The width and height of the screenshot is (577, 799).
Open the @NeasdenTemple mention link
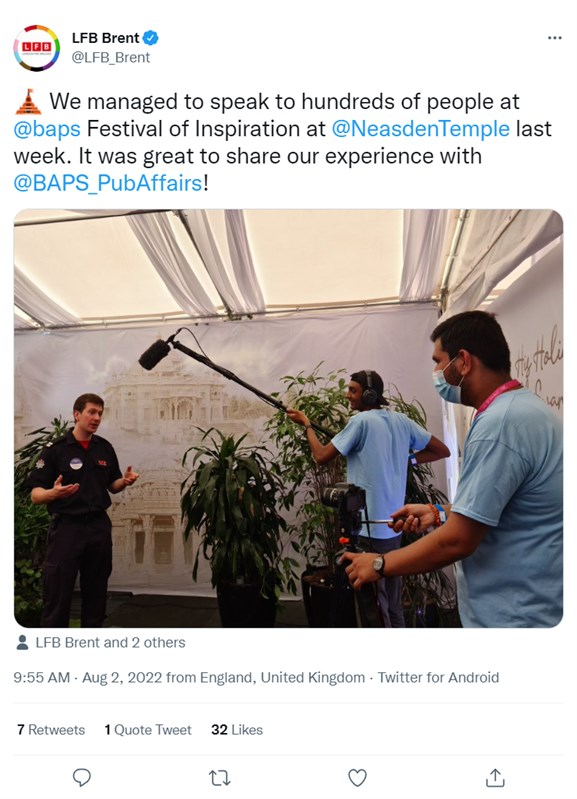421,129
